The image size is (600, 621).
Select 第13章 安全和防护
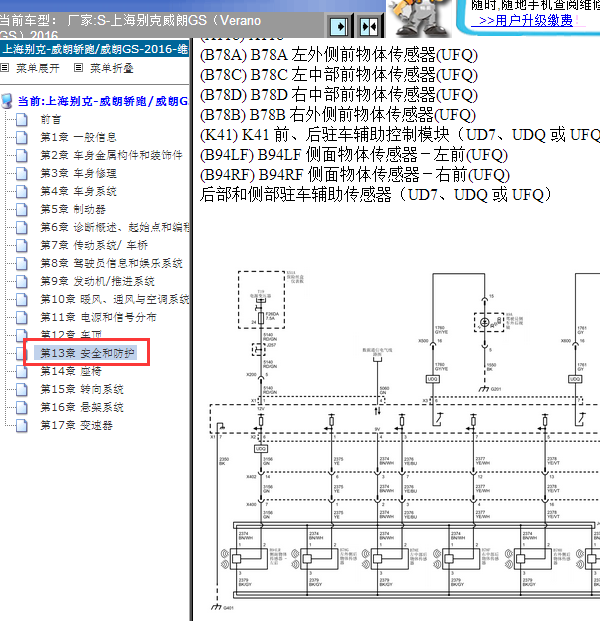point(86,352)
